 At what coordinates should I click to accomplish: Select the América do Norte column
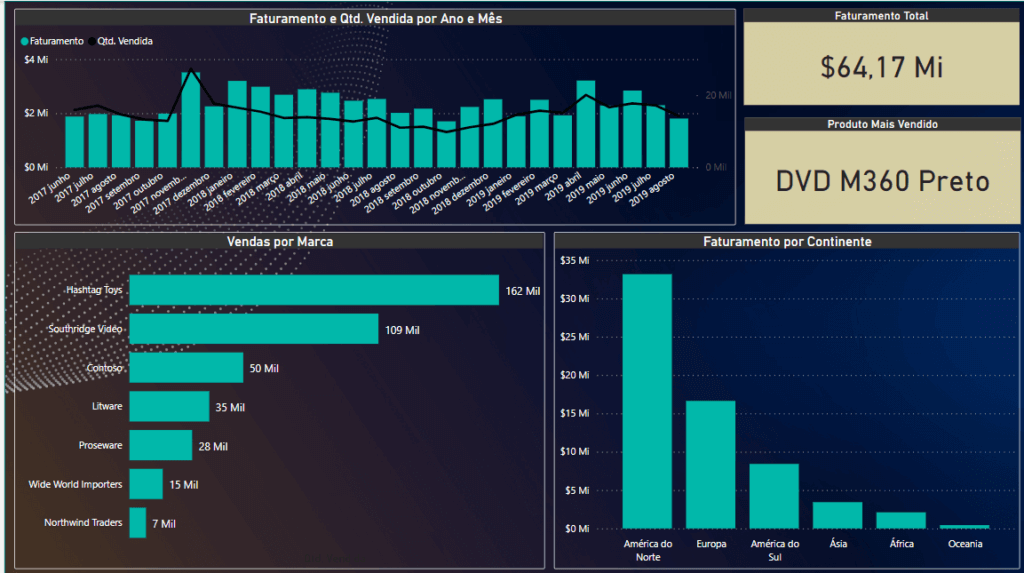point(647,401)
